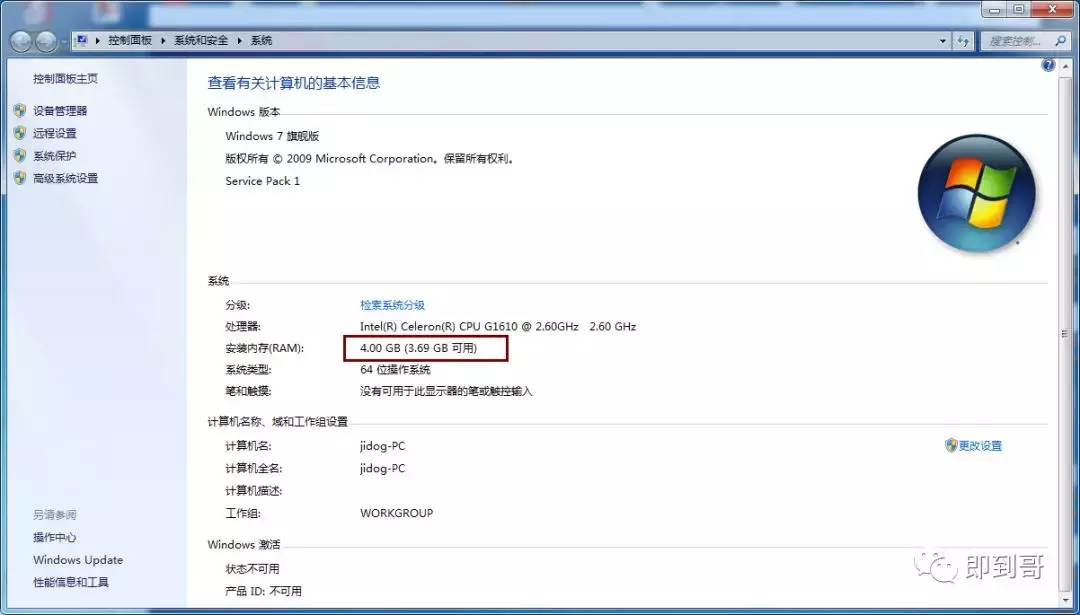Click the shield icon beside 系统保护
This screenshot has width=1080, height=615.
pos(20,156)
